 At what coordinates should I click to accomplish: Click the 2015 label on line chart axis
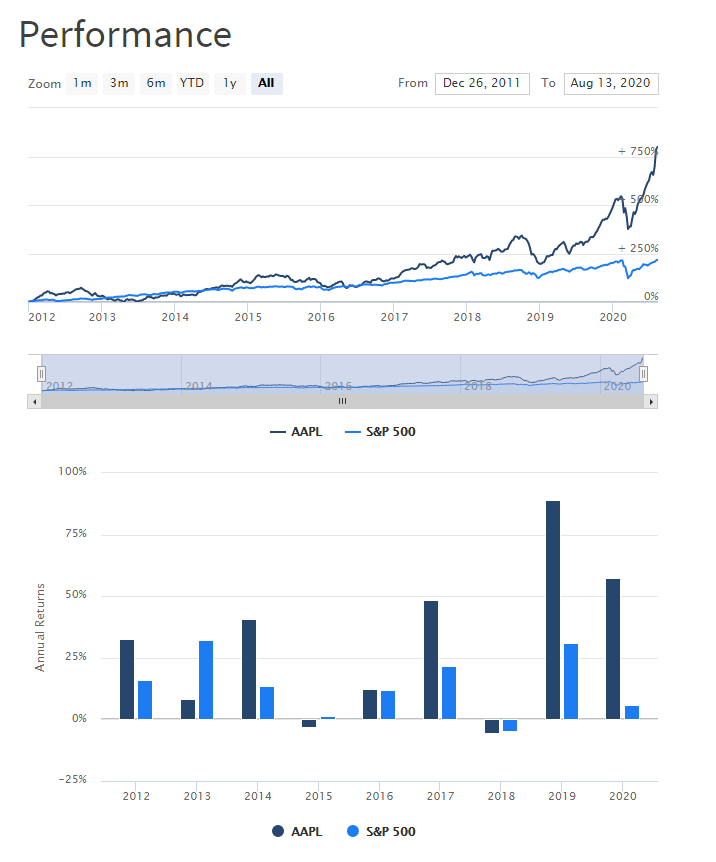pyautogui.click(x=248, y=317)
